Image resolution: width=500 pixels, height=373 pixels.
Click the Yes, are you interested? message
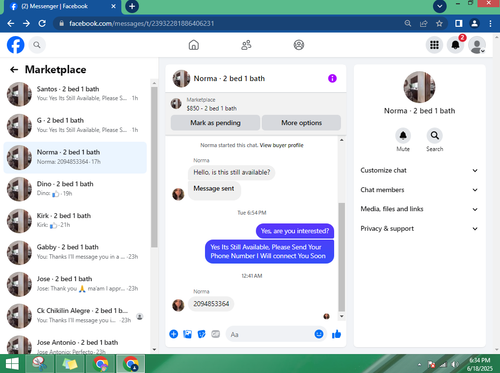point(295,231)
